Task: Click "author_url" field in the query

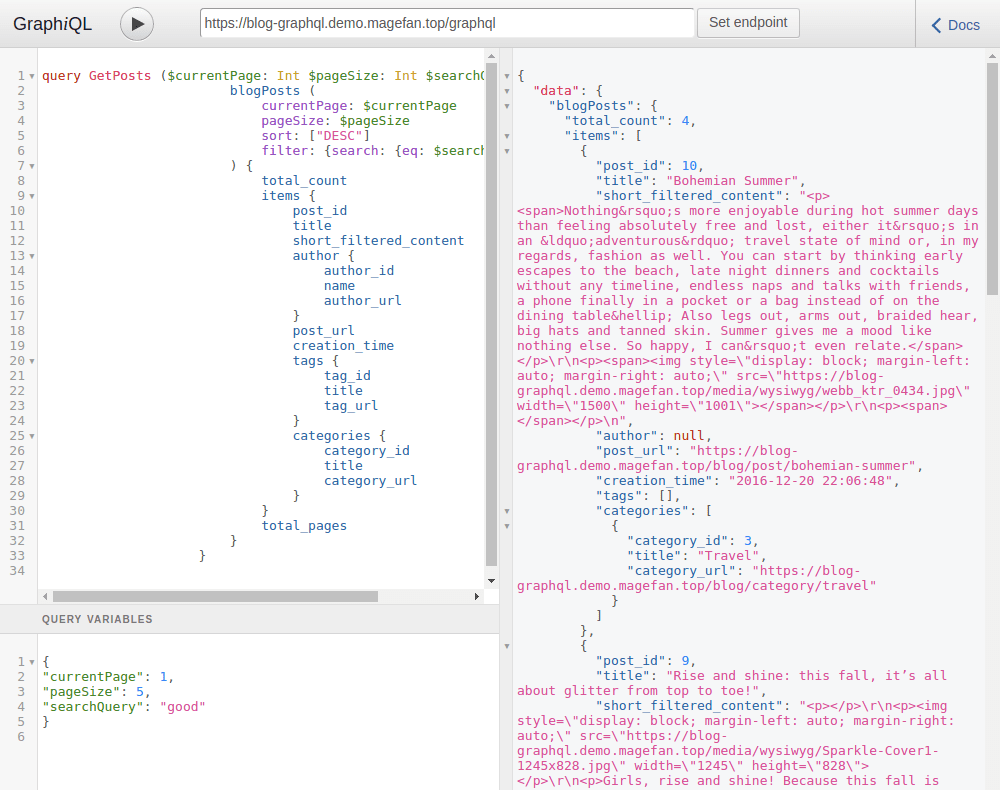Action: pos(363,301)
